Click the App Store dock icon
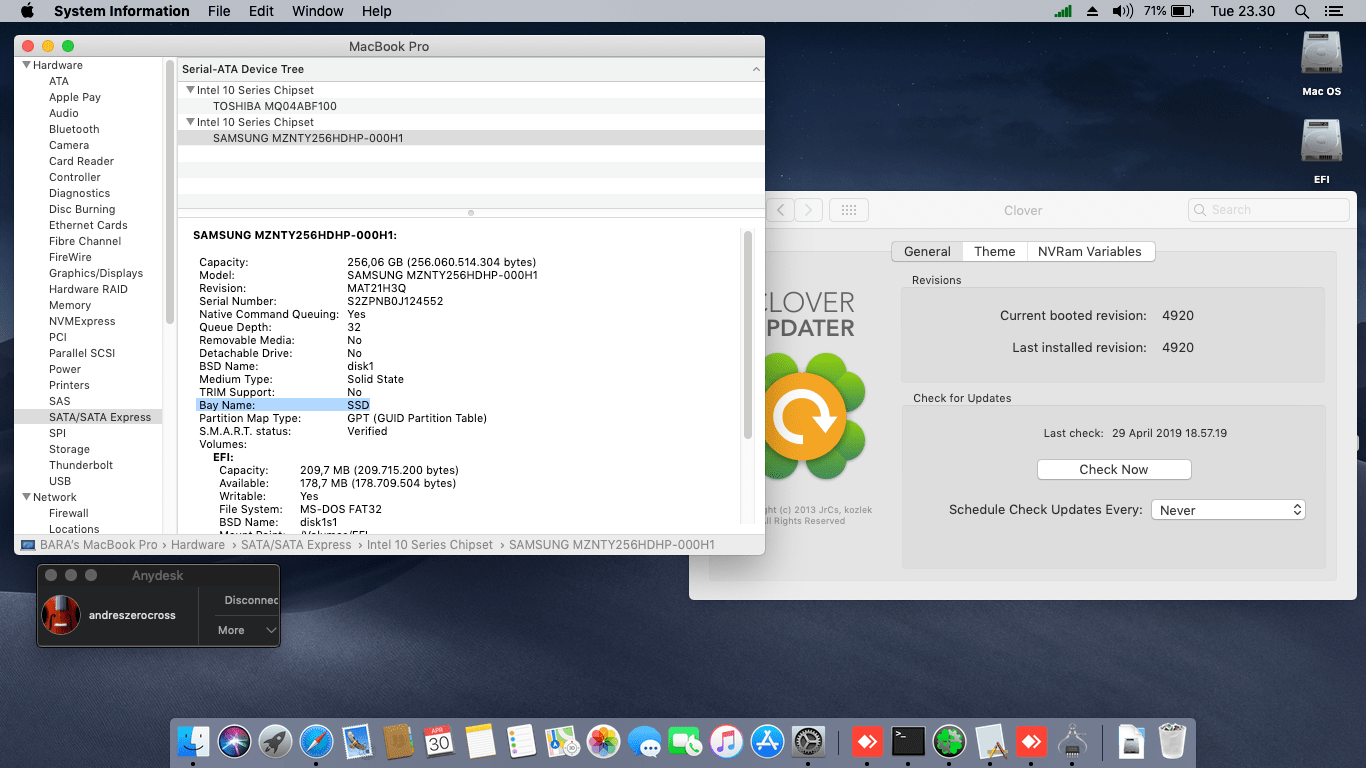Image resolution: width=1366 pixels, height=768 pixels. 767,741
